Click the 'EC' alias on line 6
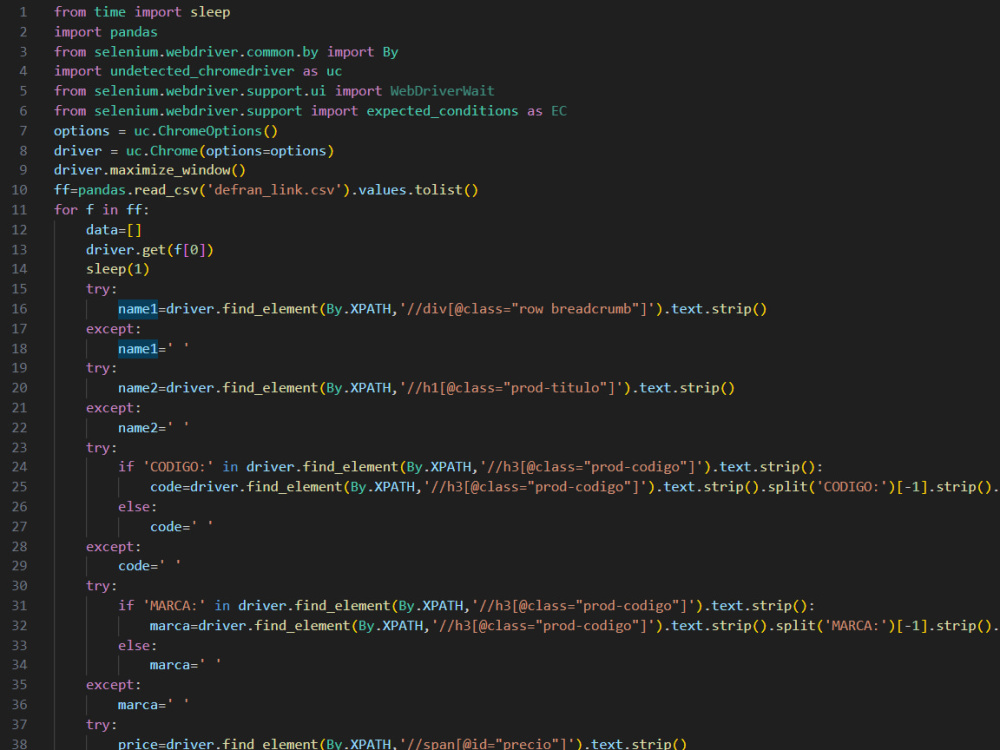The height and width of the screenshot is (750, 1000). [x=559, y=111]
